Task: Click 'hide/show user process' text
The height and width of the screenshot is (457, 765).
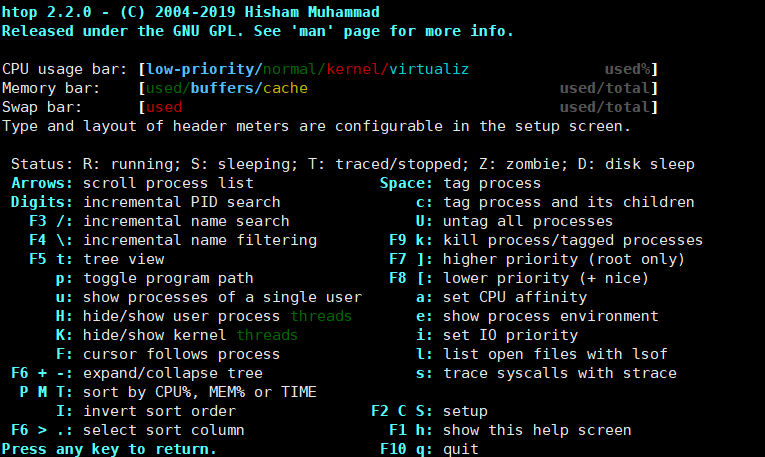Action: coord(181,317)
